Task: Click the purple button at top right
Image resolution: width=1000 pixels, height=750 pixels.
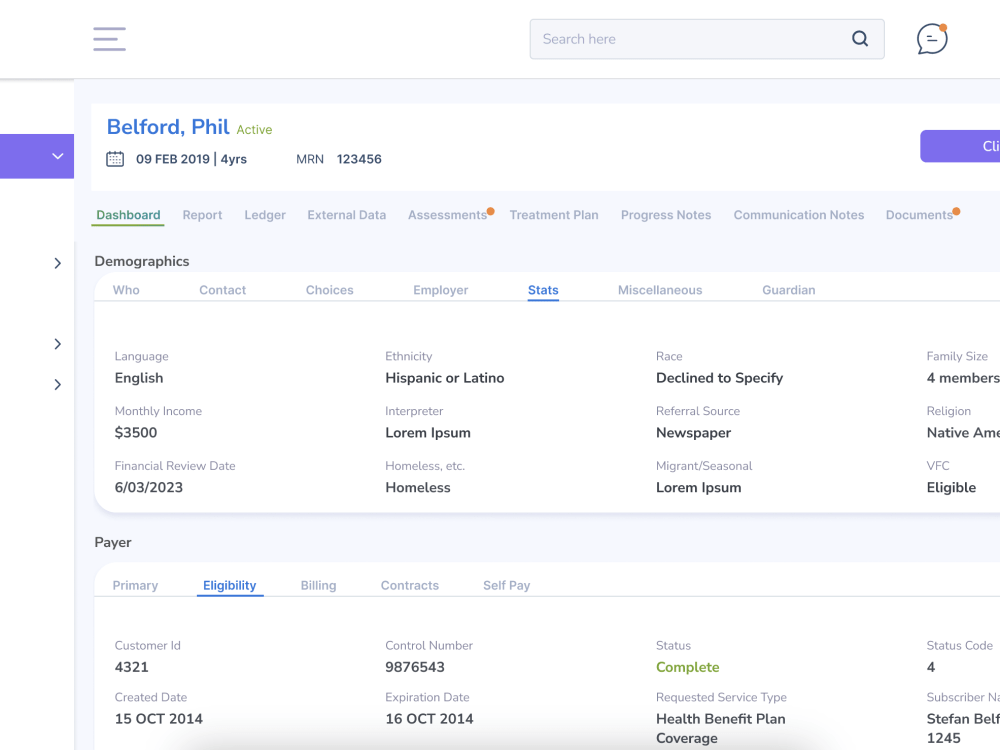Action: [x=960, y=146]
